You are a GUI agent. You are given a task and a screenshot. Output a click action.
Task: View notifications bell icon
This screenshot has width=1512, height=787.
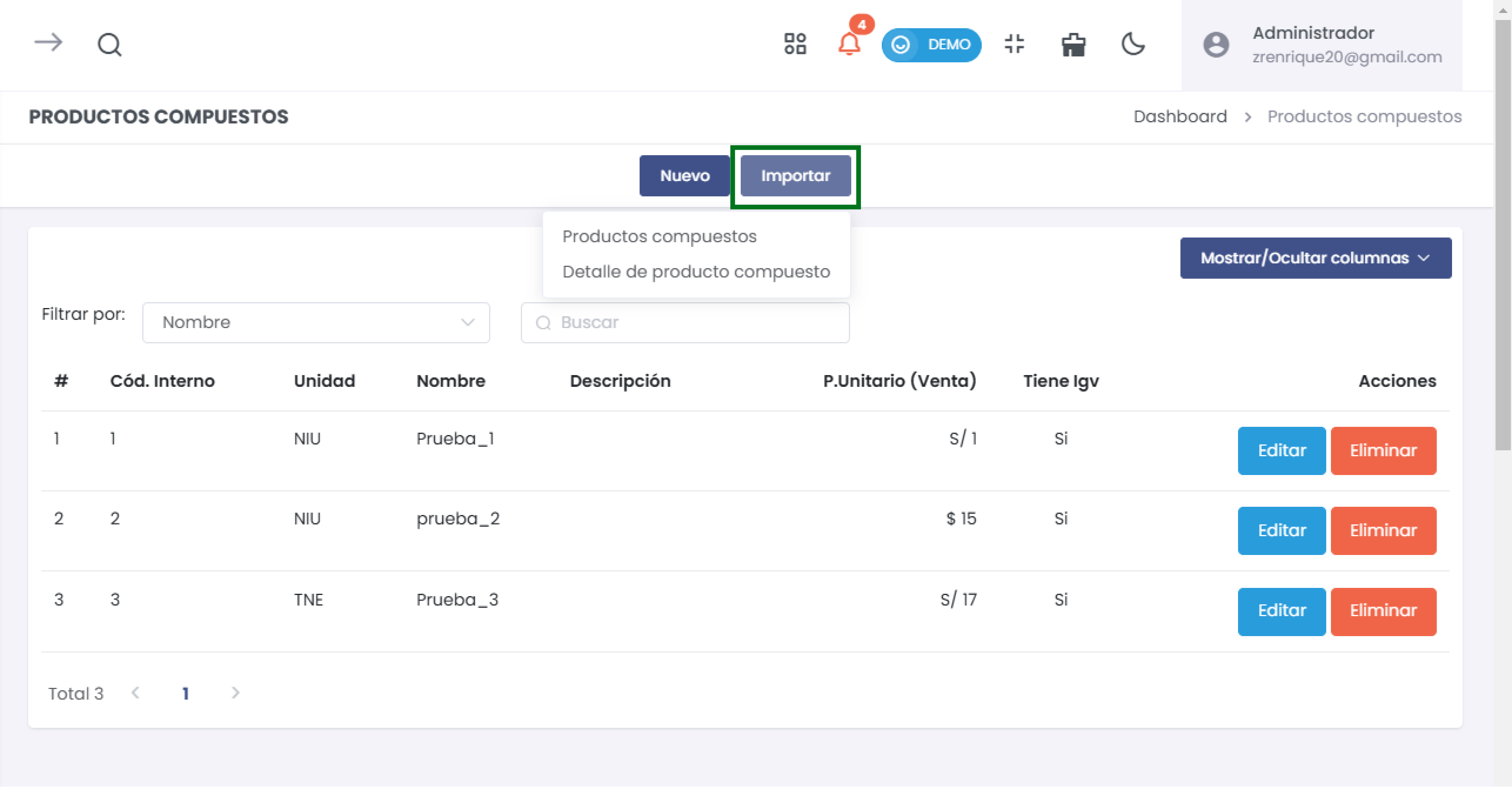[849, 44]
